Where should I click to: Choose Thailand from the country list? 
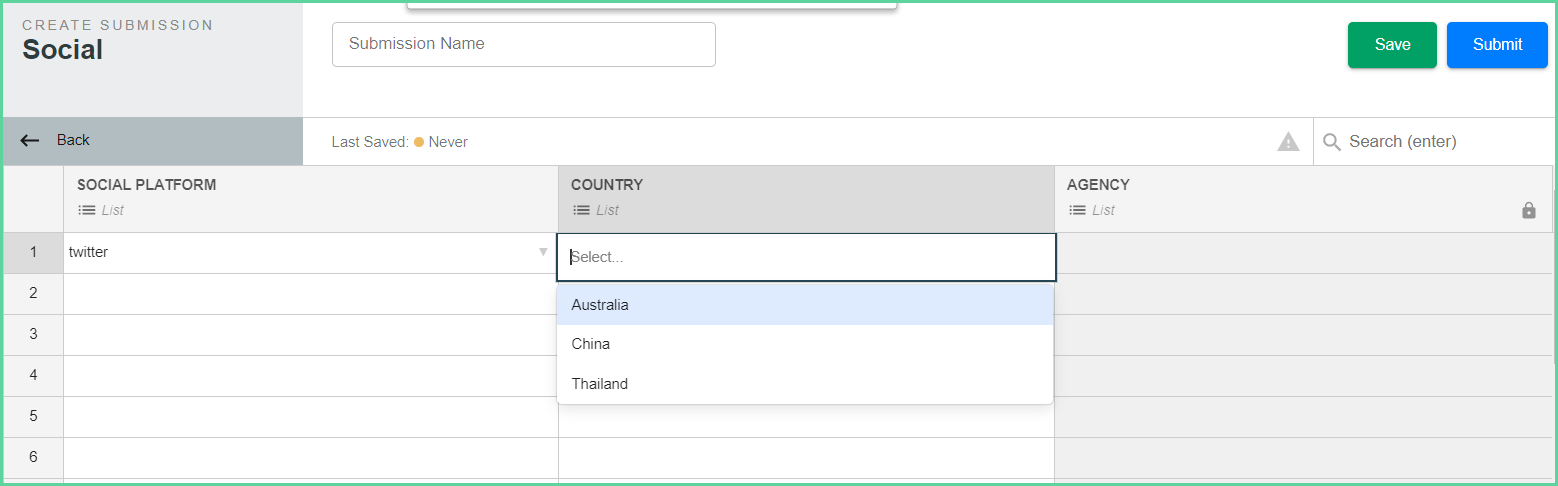(805, 384)
